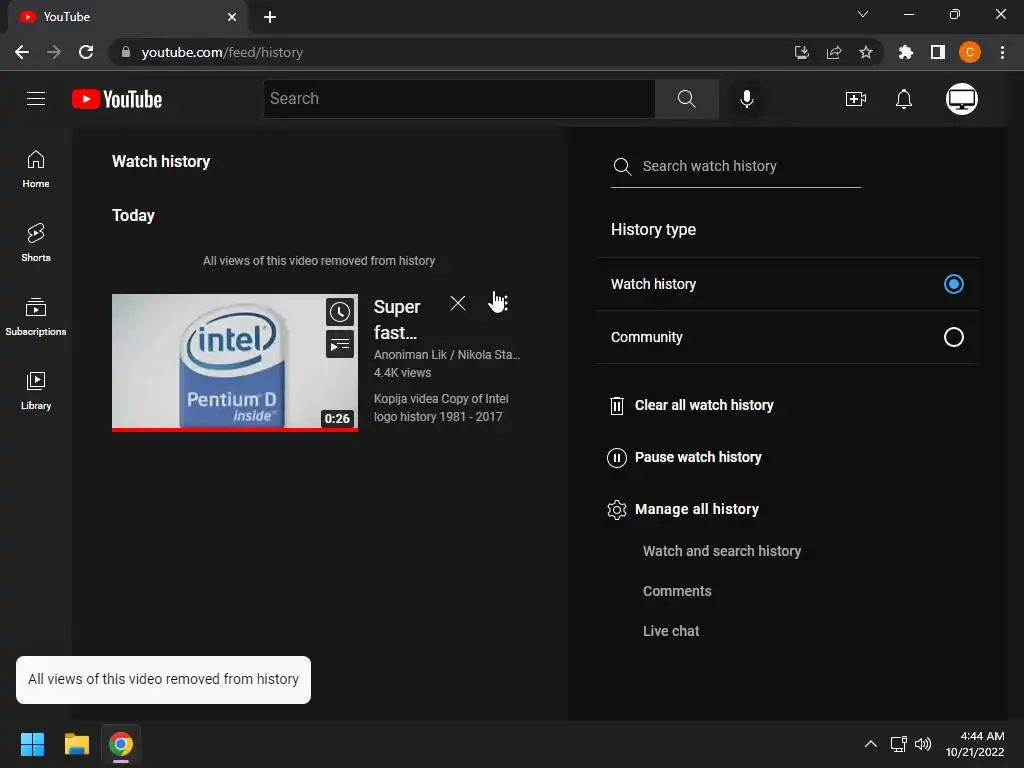This screenshot has width=1024, height=768.
Task: Focus the main YouTube Search box
Action: pos(459,99)
